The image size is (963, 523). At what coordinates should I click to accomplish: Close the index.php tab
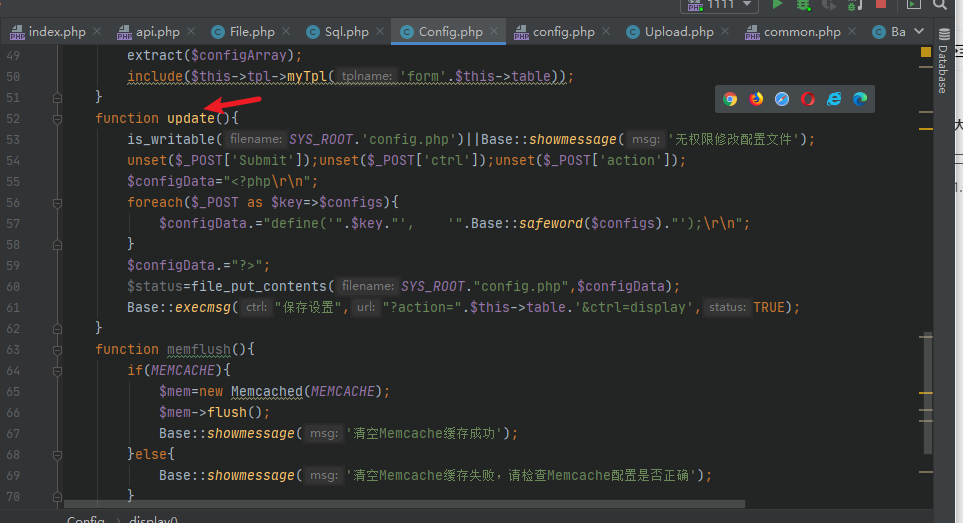point(97,31)
